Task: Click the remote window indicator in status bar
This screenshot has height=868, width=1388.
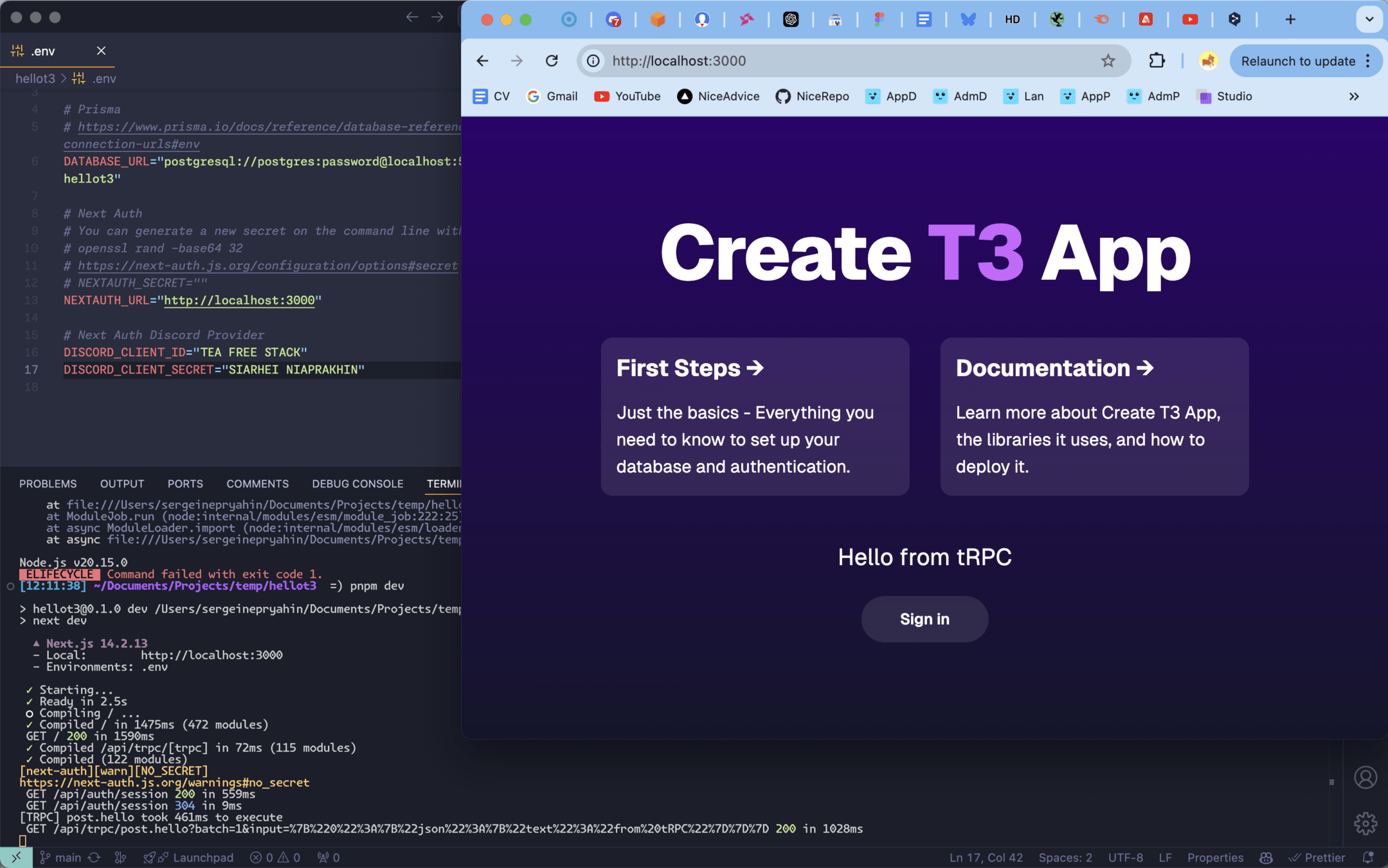Action: (16, 858)
